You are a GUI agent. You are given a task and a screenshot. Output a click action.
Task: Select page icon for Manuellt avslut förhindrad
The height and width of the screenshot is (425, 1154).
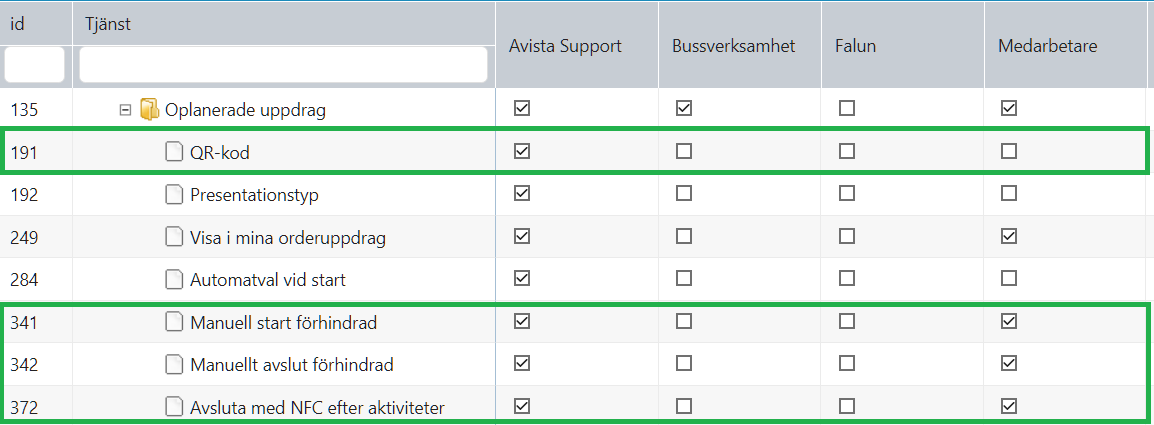tap(174, 364)
